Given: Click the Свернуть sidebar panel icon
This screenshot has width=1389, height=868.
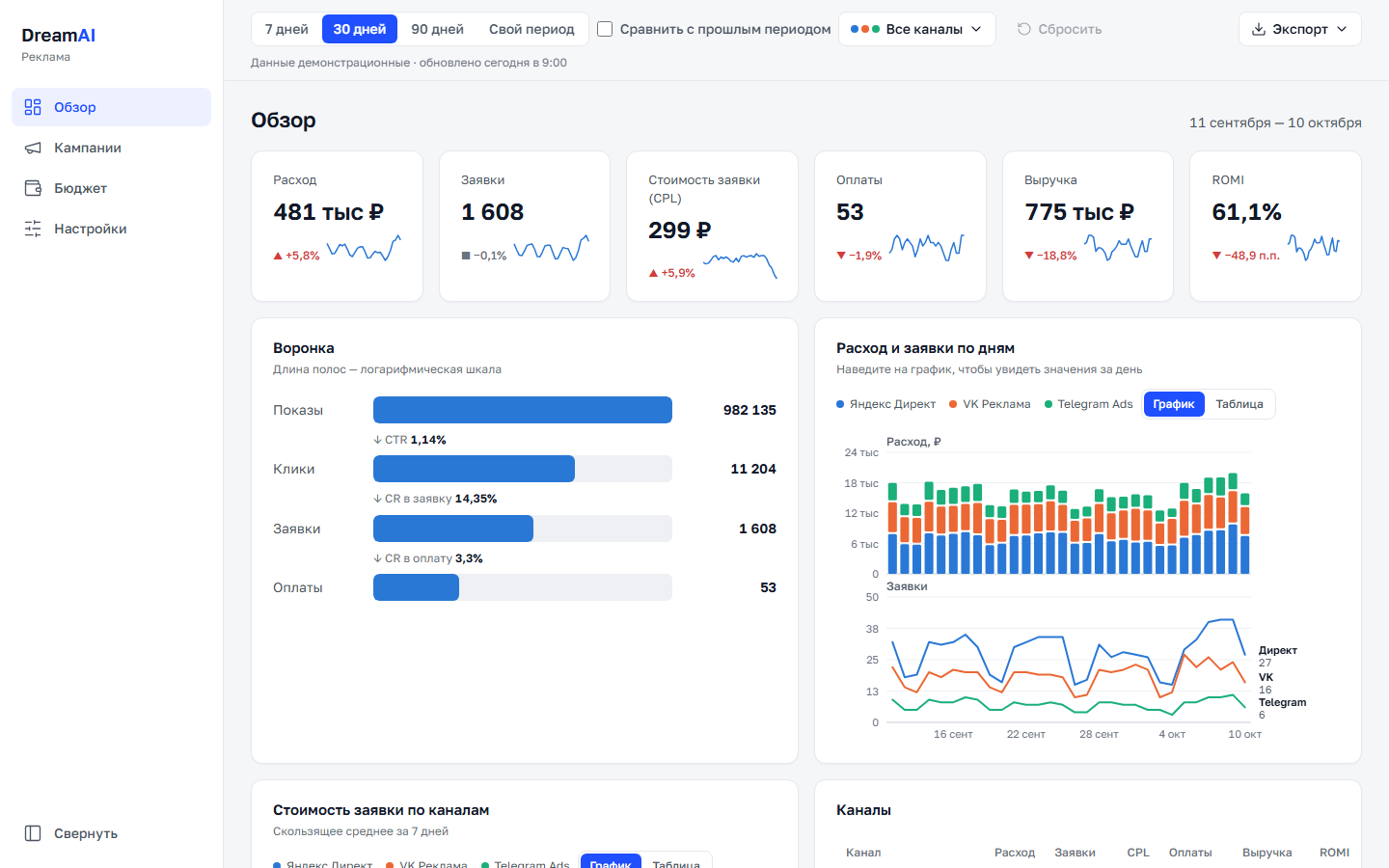Looking at the screenshot, I should click(x=33, y=833).
